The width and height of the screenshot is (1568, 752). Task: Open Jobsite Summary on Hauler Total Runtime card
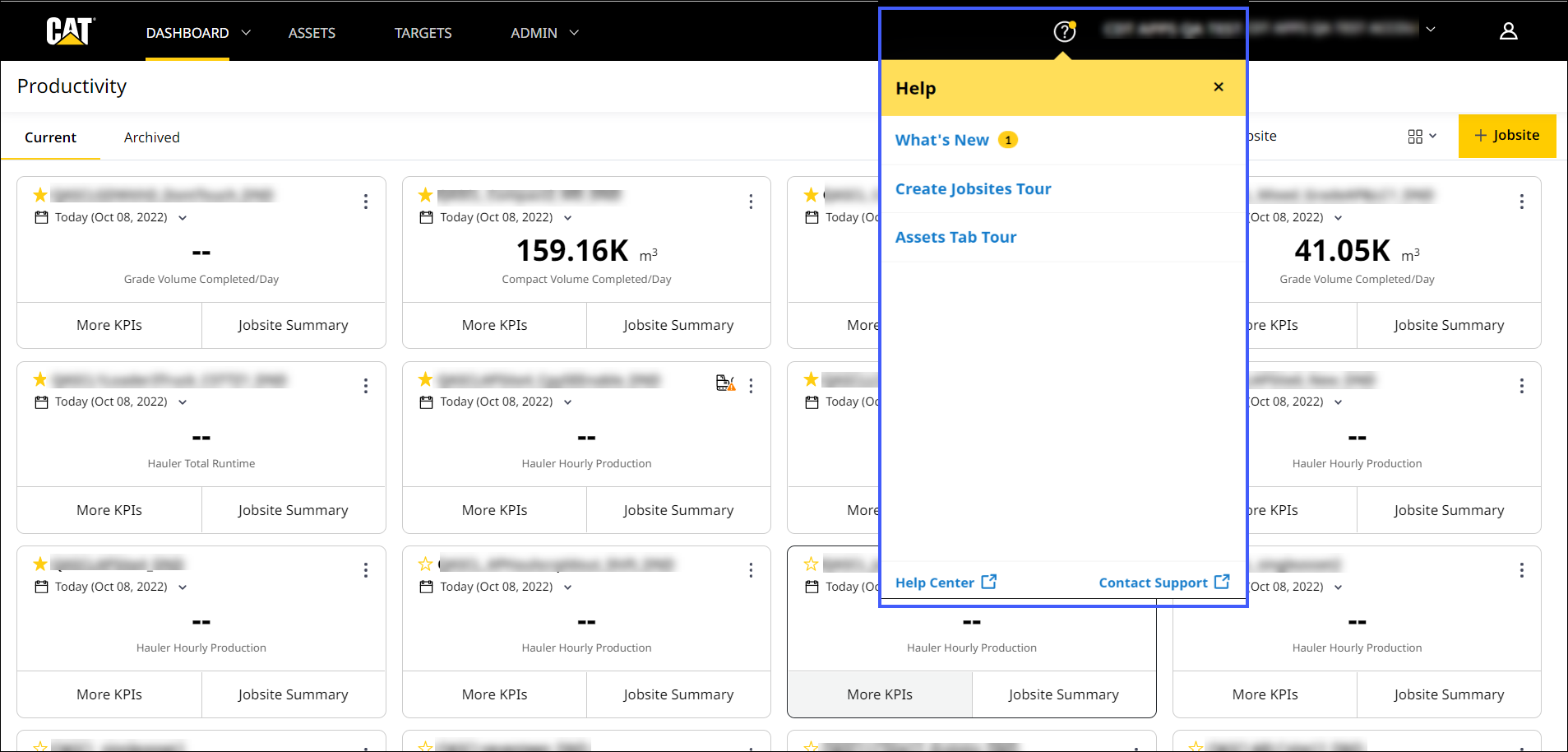tap(294, 510)
